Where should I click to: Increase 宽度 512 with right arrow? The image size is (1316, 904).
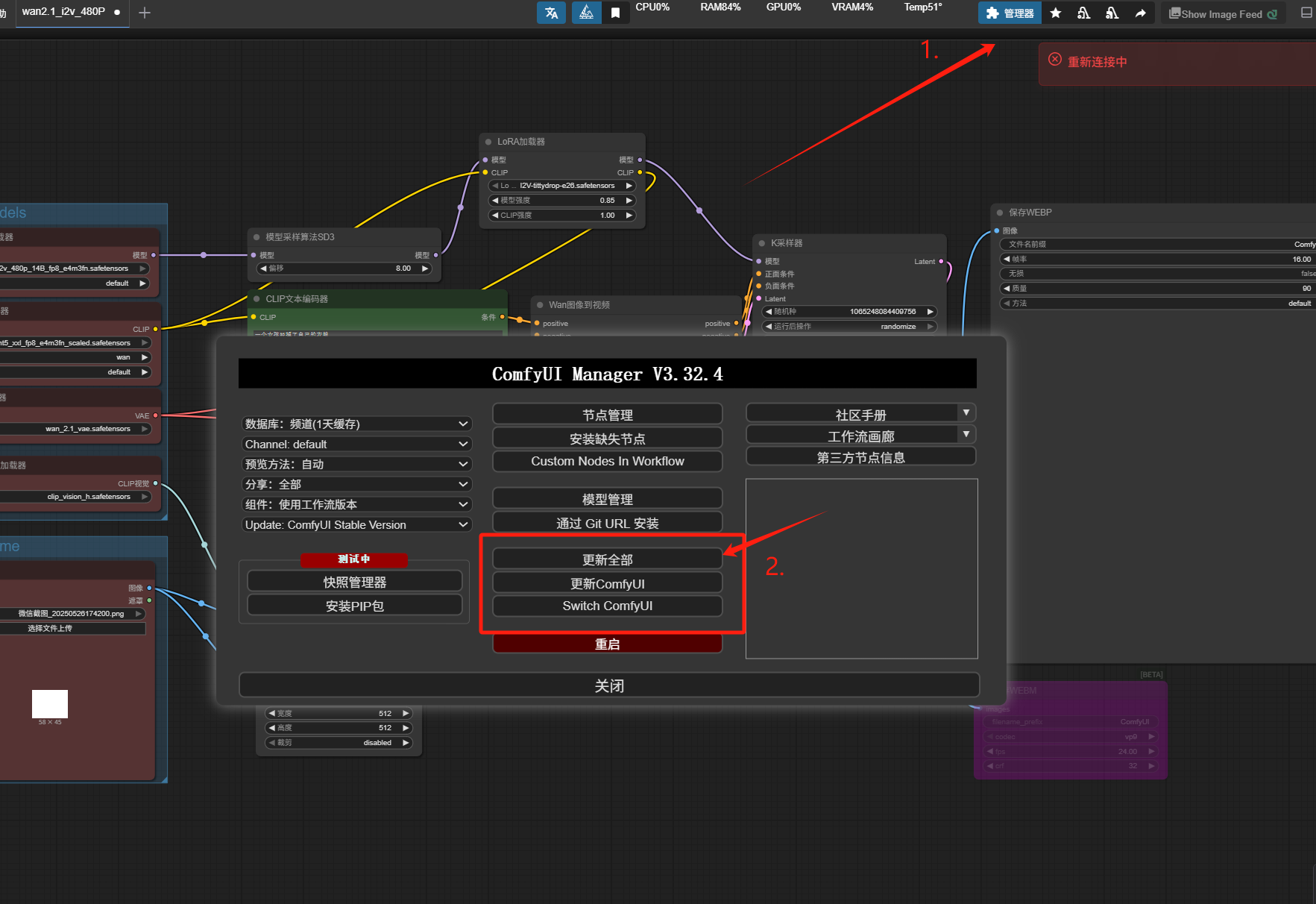pyautogui.click(x=406, y=714)
